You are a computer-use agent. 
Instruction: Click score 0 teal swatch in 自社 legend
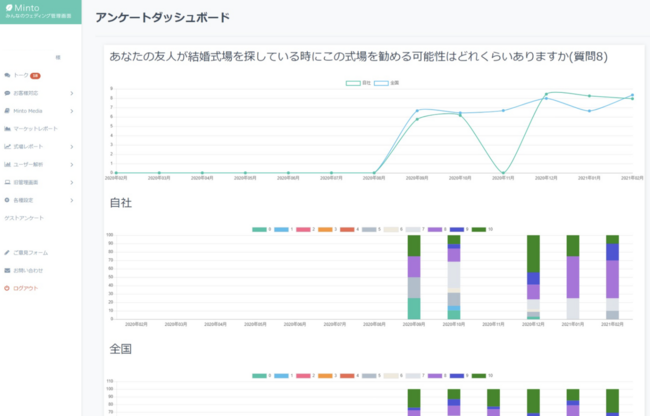tap(259, 229)
